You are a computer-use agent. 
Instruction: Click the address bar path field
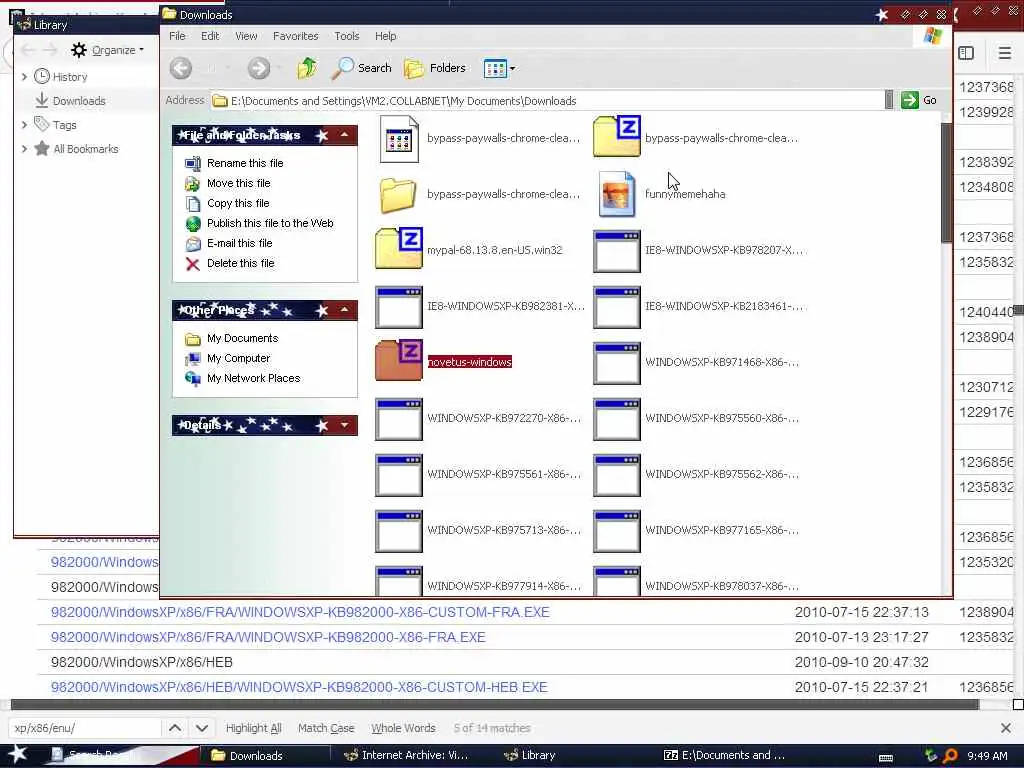tap(547, 101)
